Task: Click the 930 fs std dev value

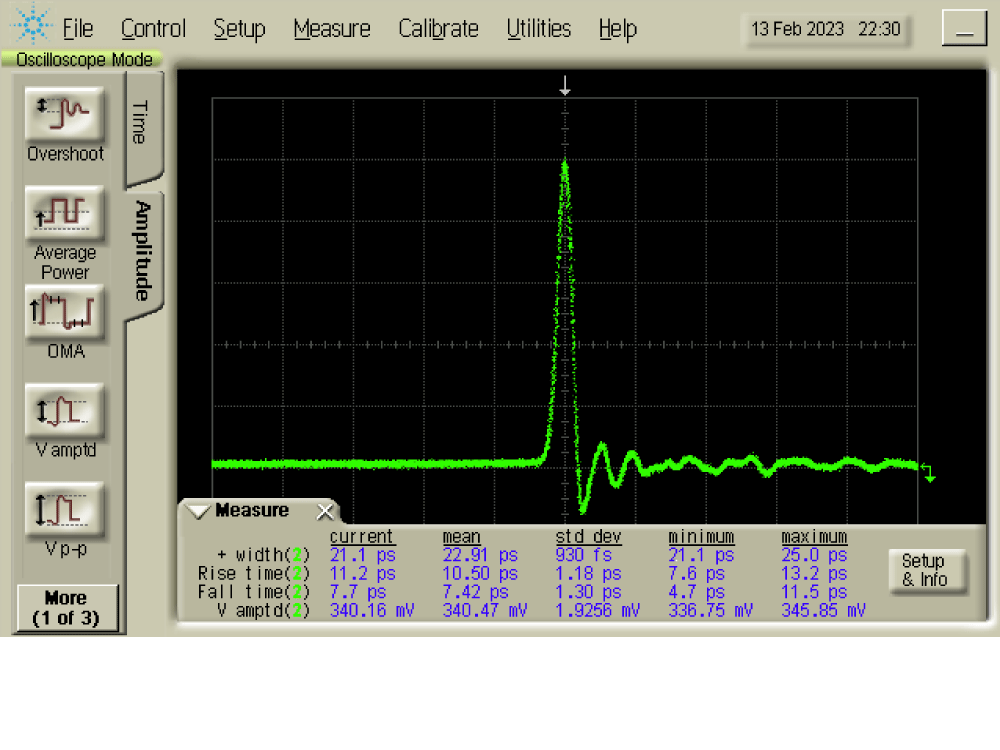Action: tap(584, 555)
